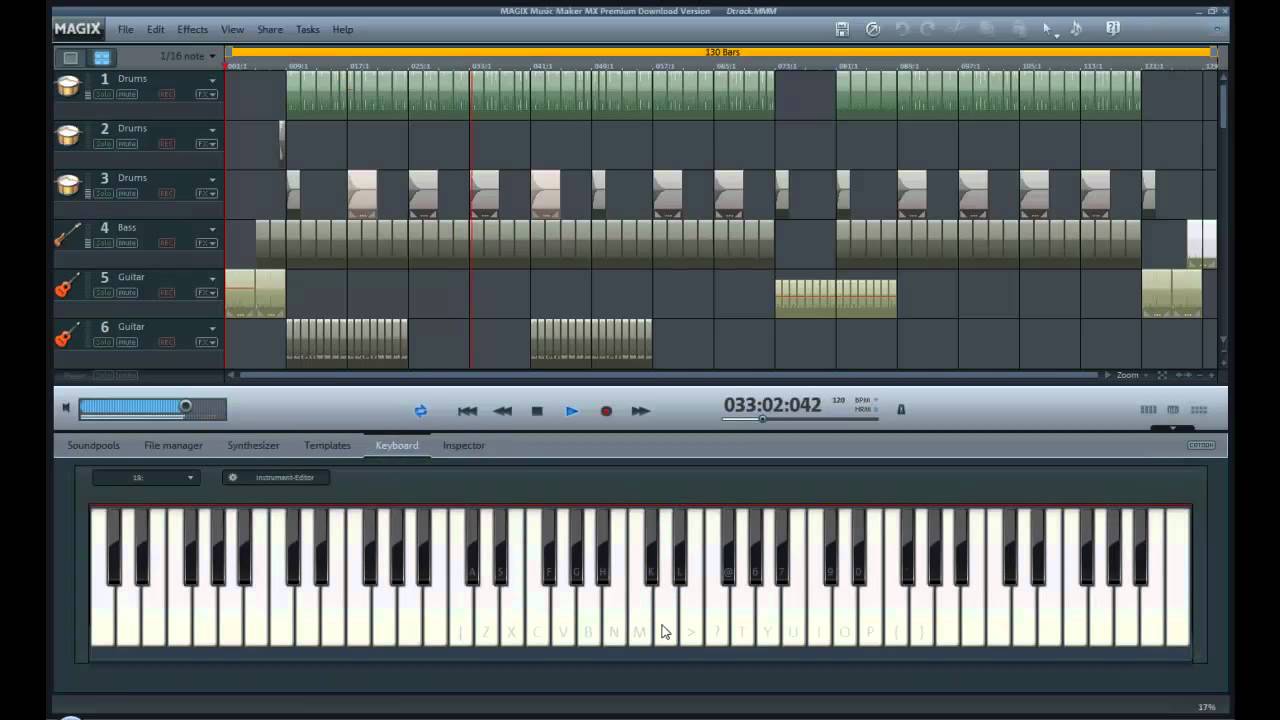Mute track 4 Bass

(x=127, y=243)
